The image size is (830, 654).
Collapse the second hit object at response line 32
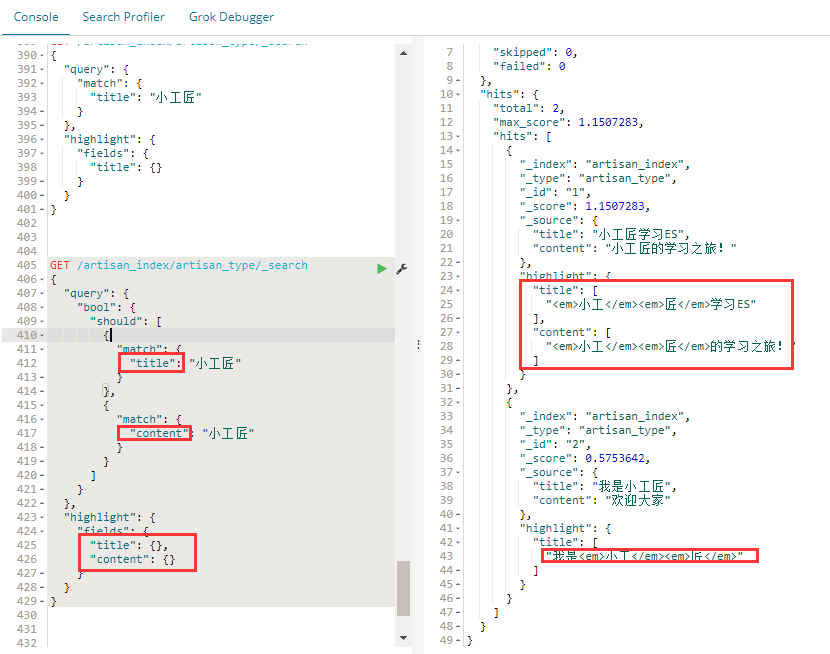point(458,402)
